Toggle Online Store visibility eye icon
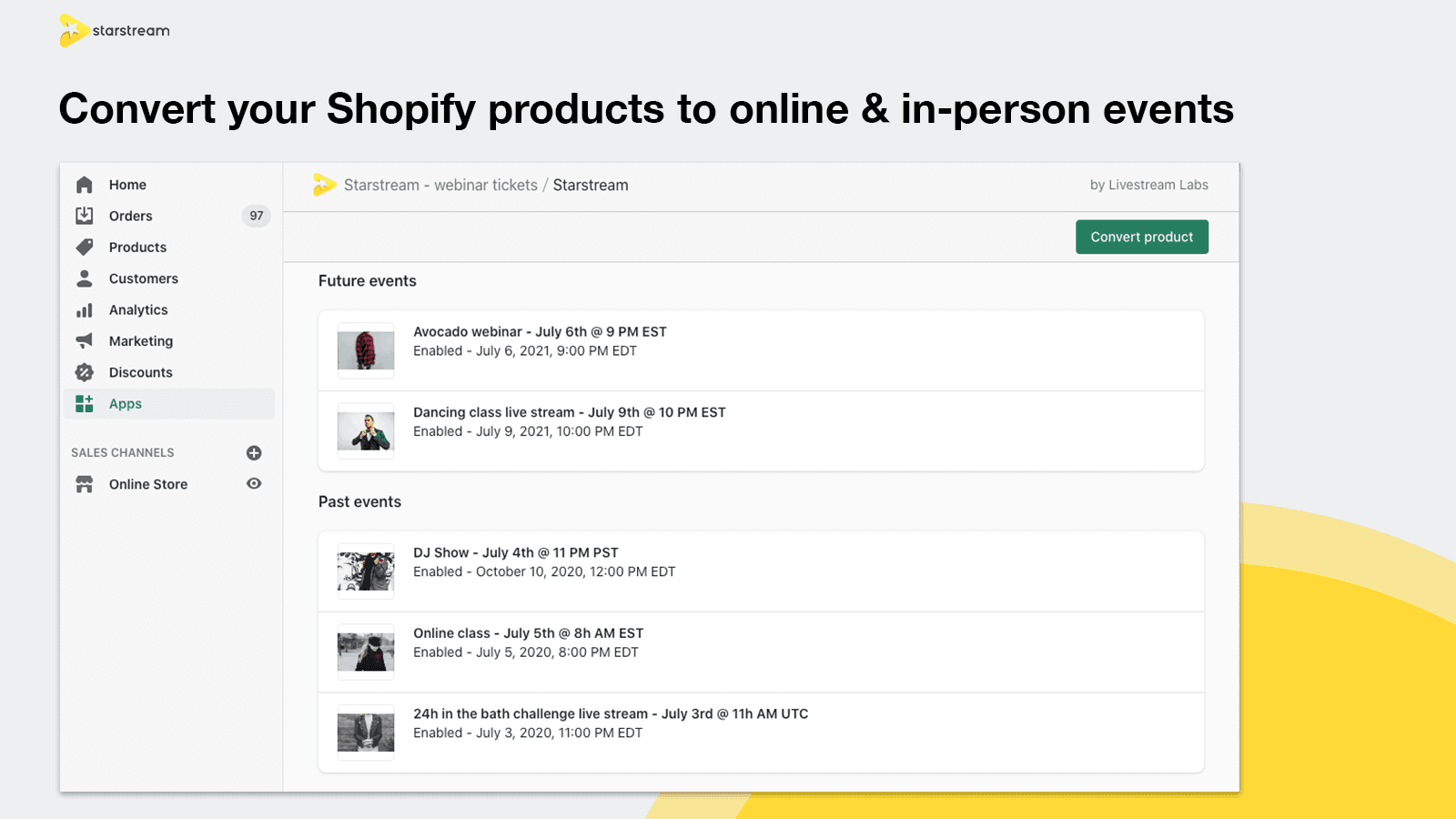 click(x=254, y=483)
